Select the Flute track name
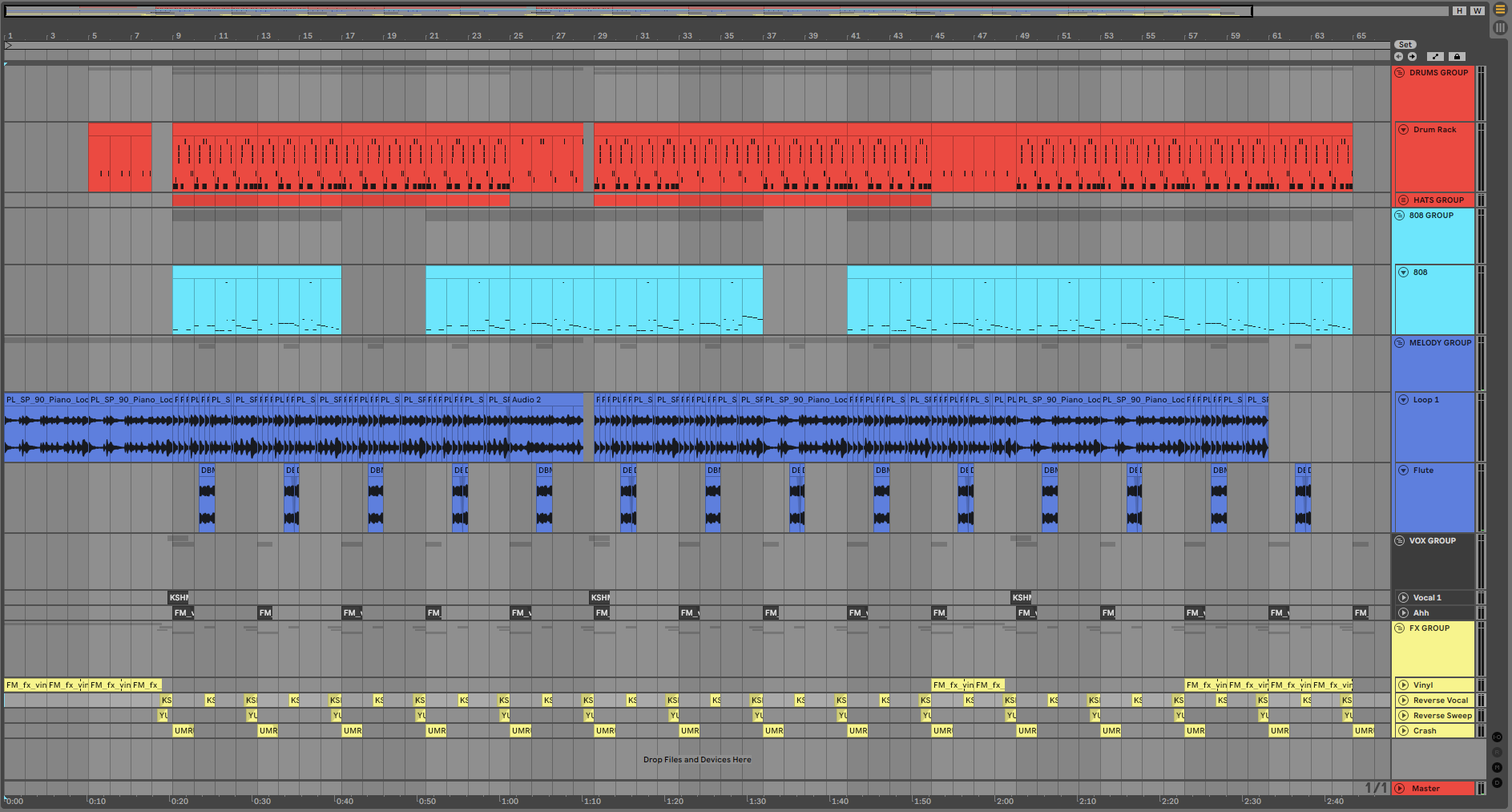Image resolution: width=1512 pixels, height=812 pixels. click(1423, 470)
